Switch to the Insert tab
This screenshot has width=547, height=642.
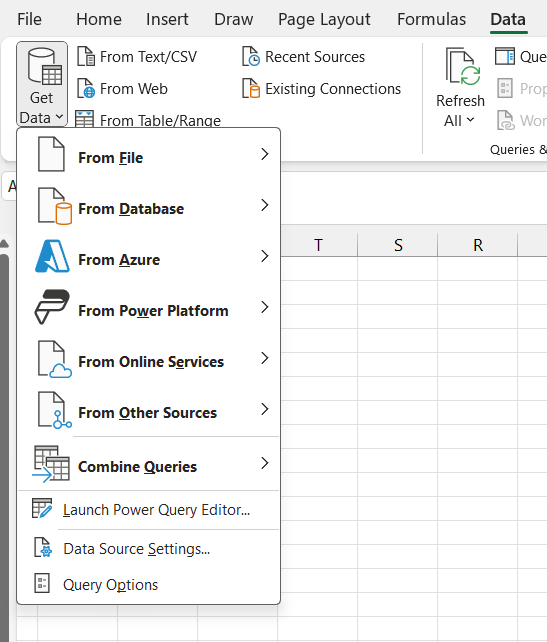click(167, 19)
